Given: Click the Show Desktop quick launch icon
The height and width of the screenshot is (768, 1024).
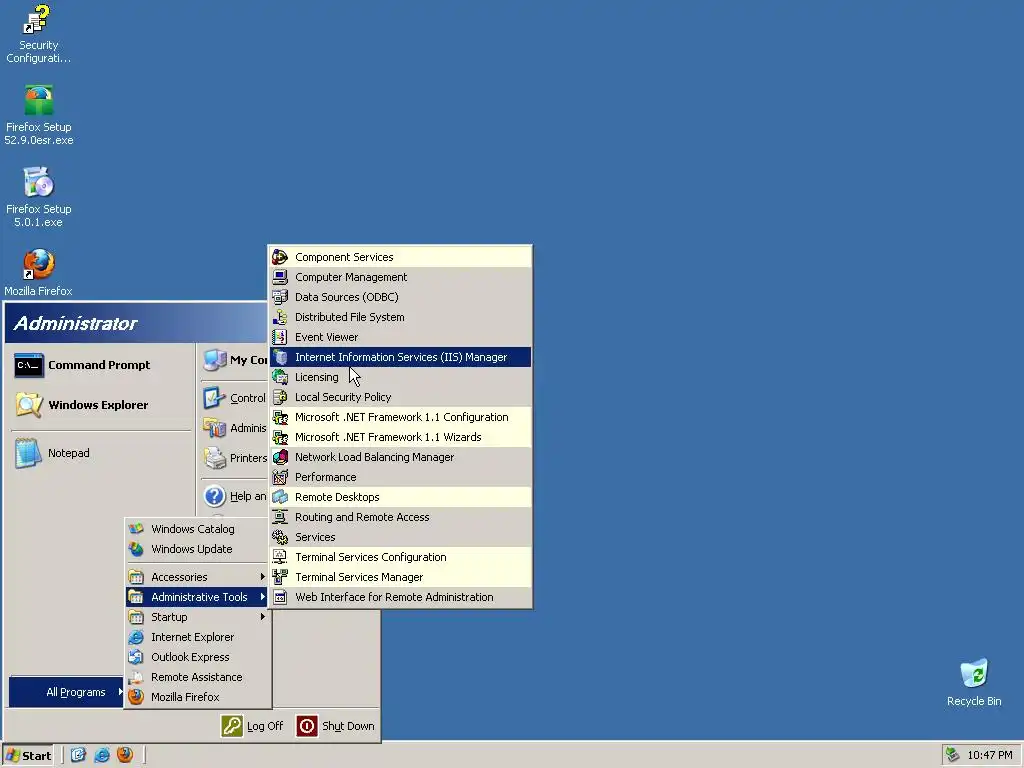Looking at the screenshot, I should 78,755.
